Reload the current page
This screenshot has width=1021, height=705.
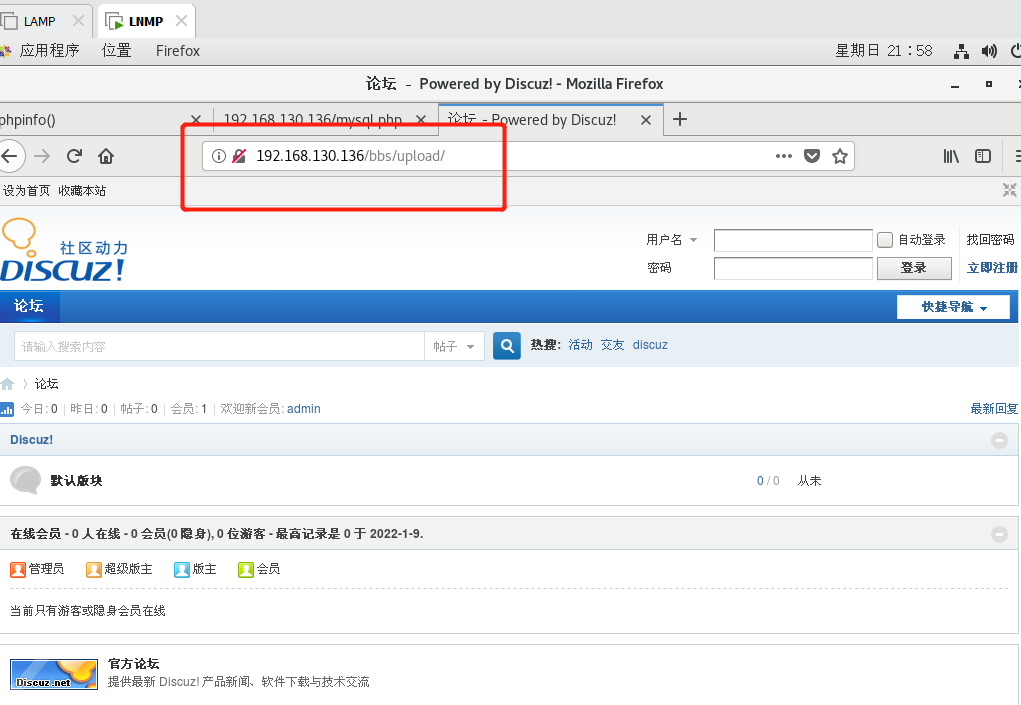(74, 156)
